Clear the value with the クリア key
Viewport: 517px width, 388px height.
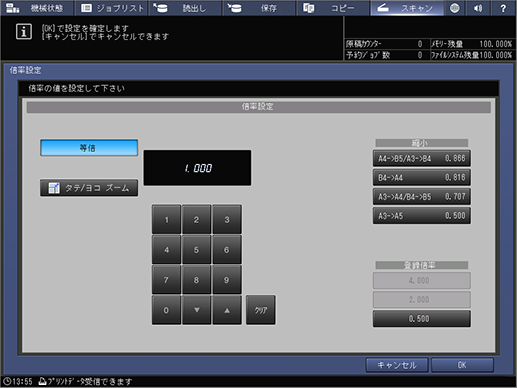[261, 310]
